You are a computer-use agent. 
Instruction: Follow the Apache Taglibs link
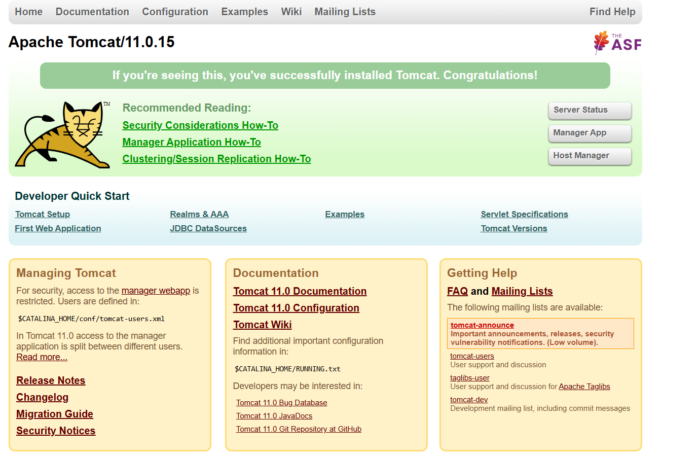pos(584,387)
